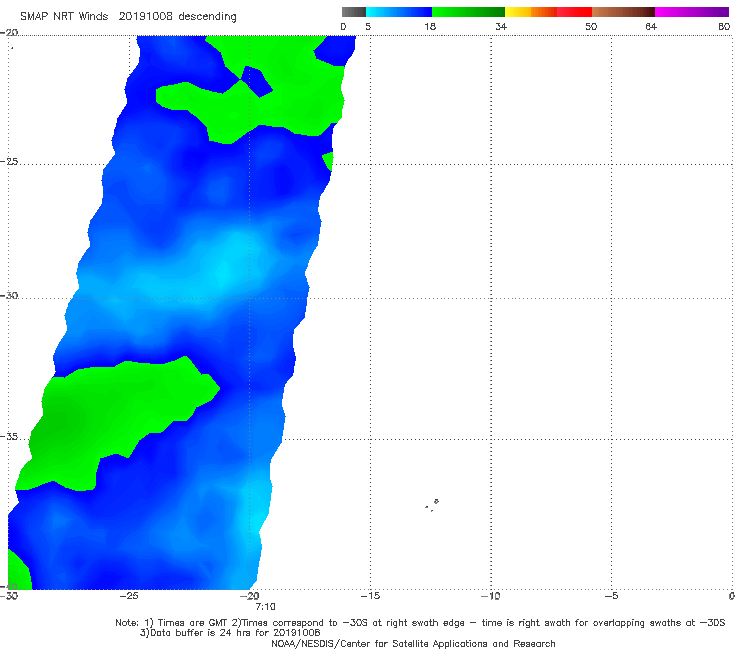This screenshot has height=650, width=740.
Task: Click the latitude label "-25" on left axis
Action: coord(9,162)
